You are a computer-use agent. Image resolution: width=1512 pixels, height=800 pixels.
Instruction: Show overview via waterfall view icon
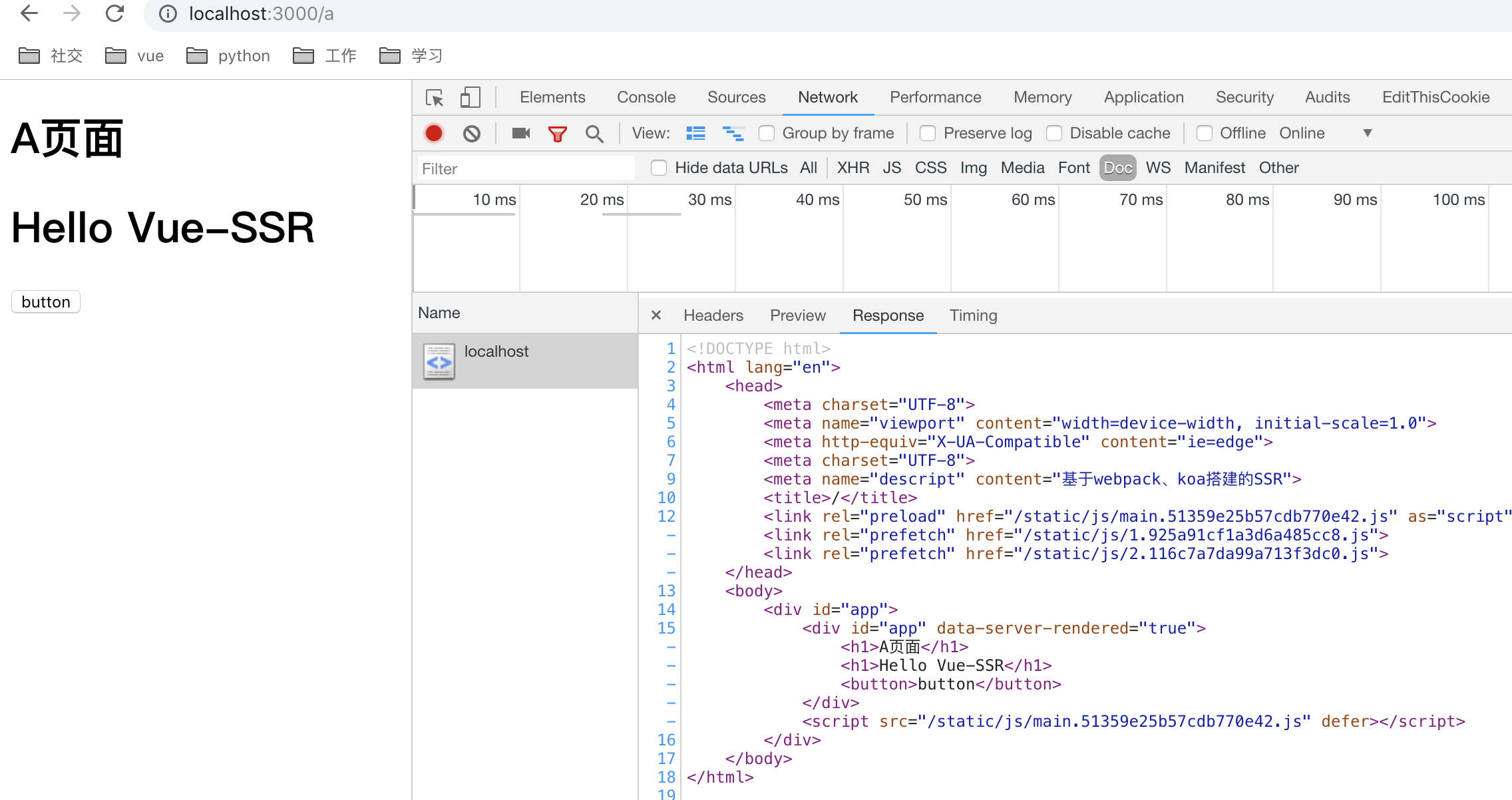(733, 133)
